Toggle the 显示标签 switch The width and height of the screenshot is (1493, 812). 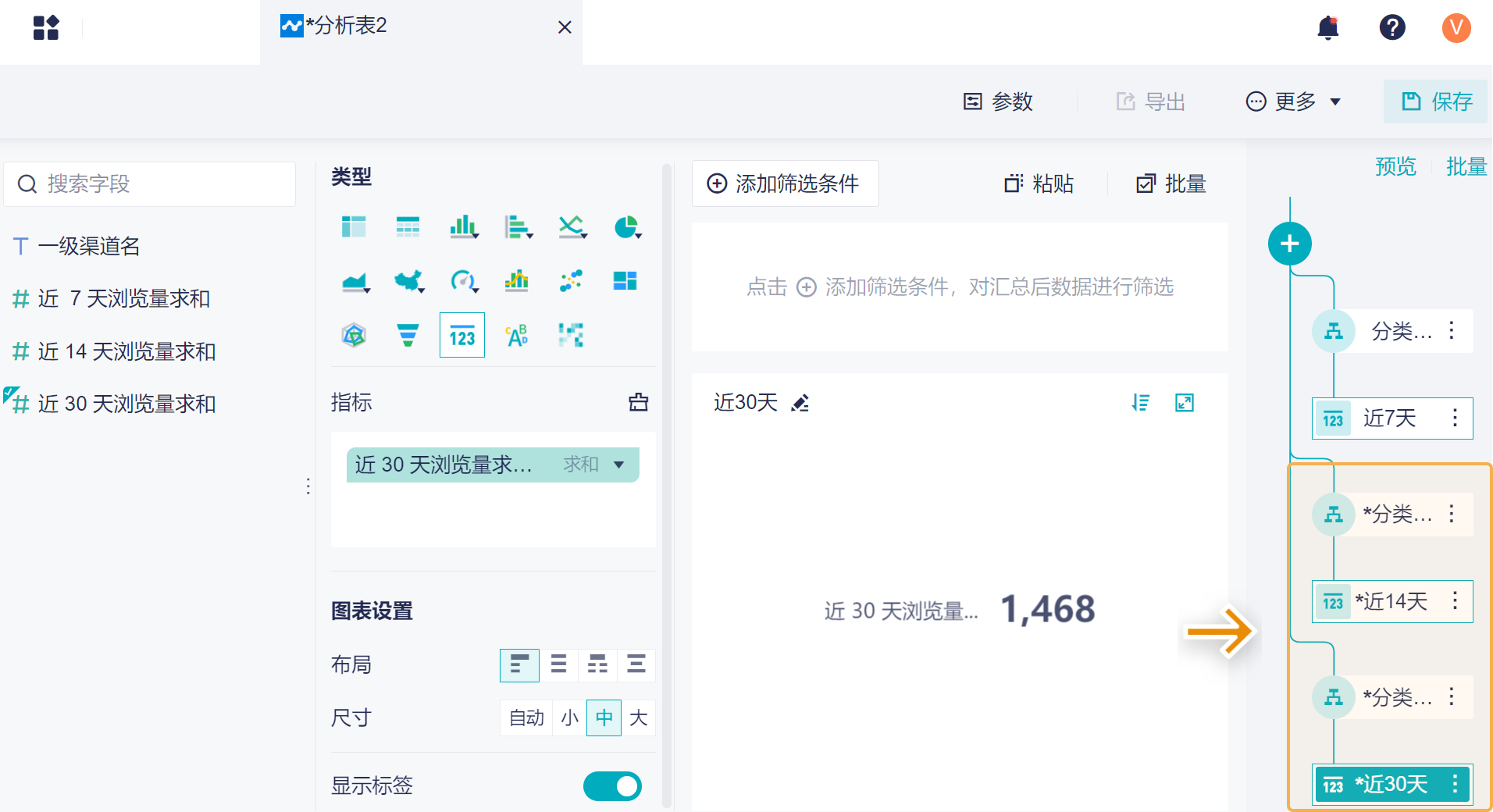[x=613, y=786]
